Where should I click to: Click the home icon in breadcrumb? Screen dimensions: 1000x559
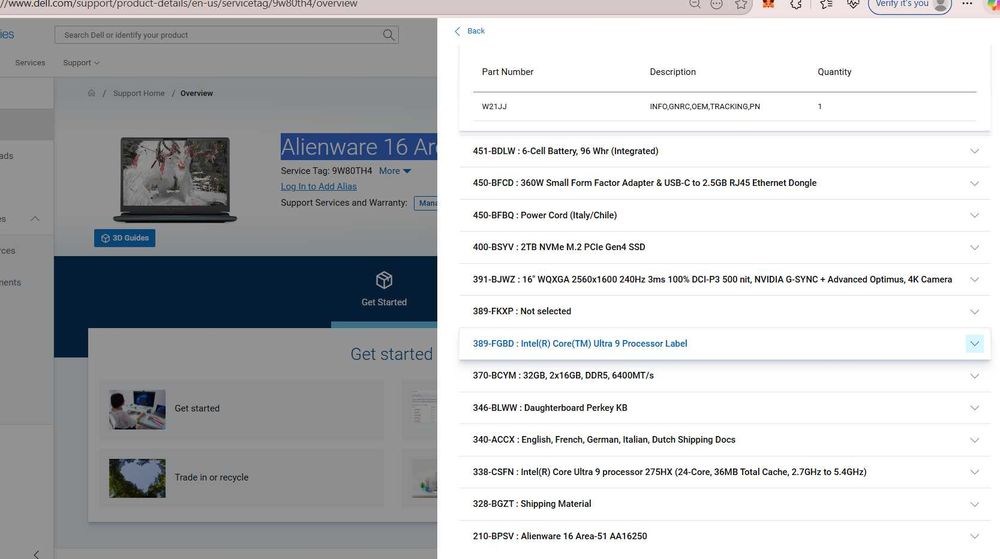91,93
